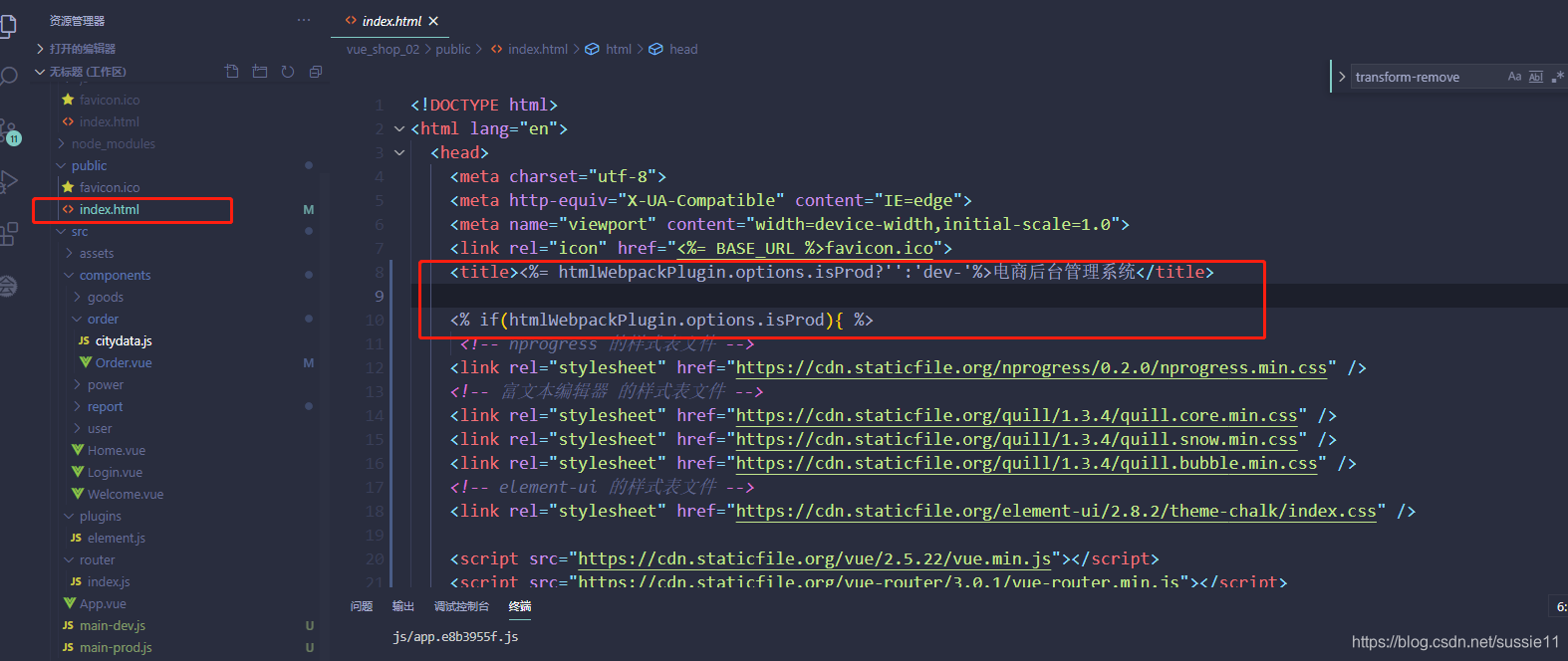The width and height of the screenshot is (1568, 661).
Task: Toggle regular expression search in the find box
Action: 1558,77
